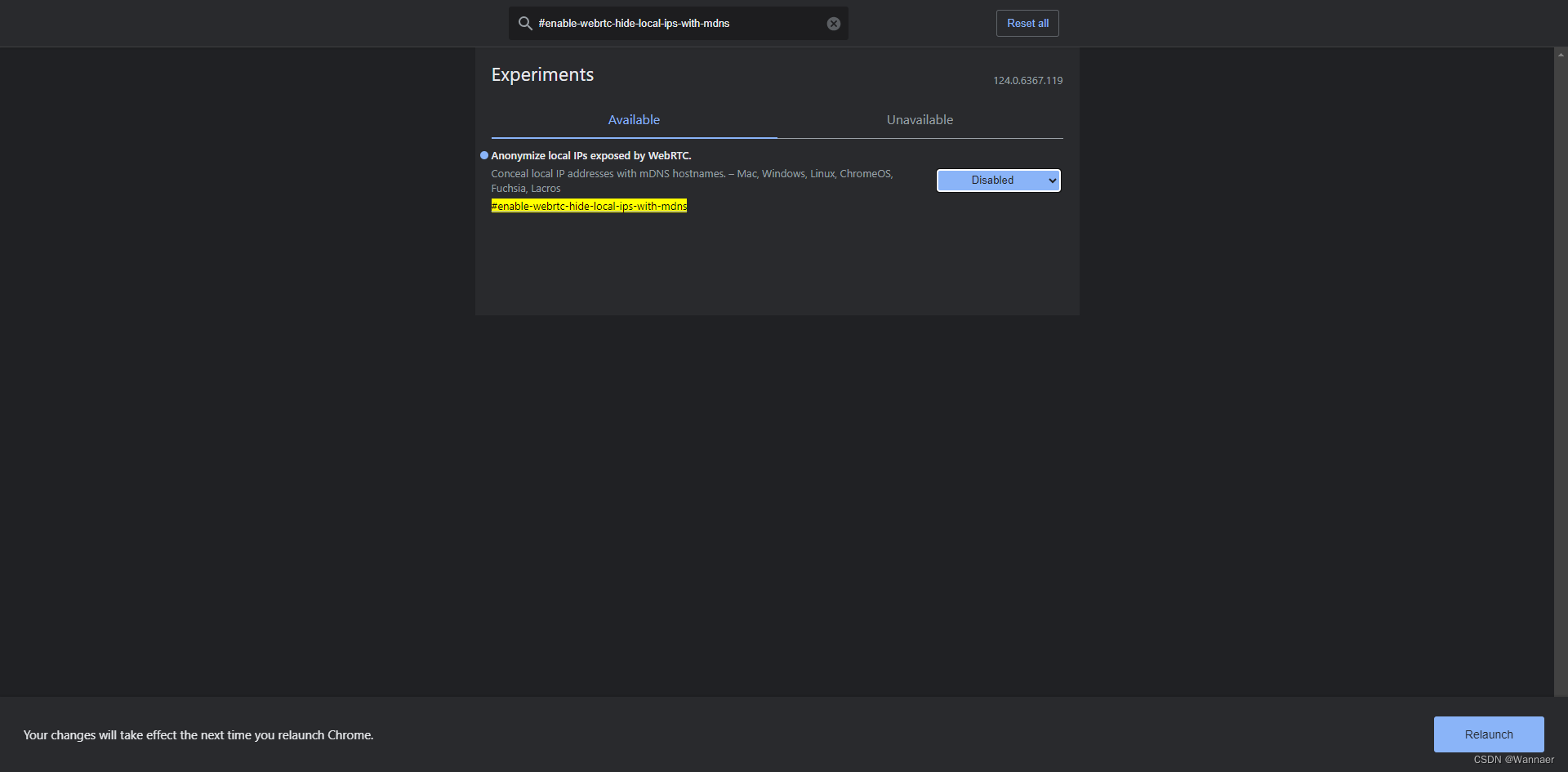Open the #enable-webrtc-hide-local-ips-with-mdns link
Image resolution: width=1568 pixels, height=772 pixels.
[589, 207]
